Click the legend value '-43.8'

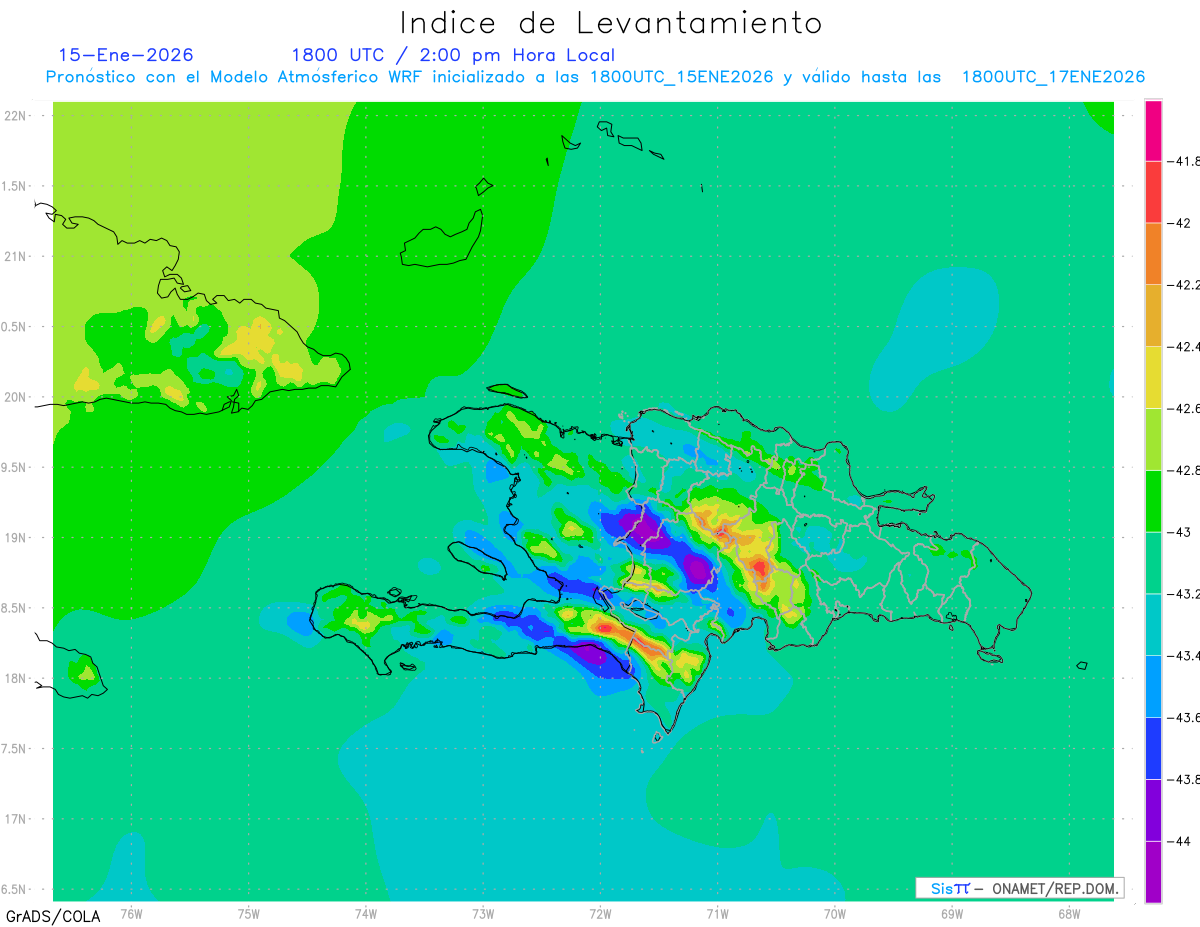(x=1183, y=780)
